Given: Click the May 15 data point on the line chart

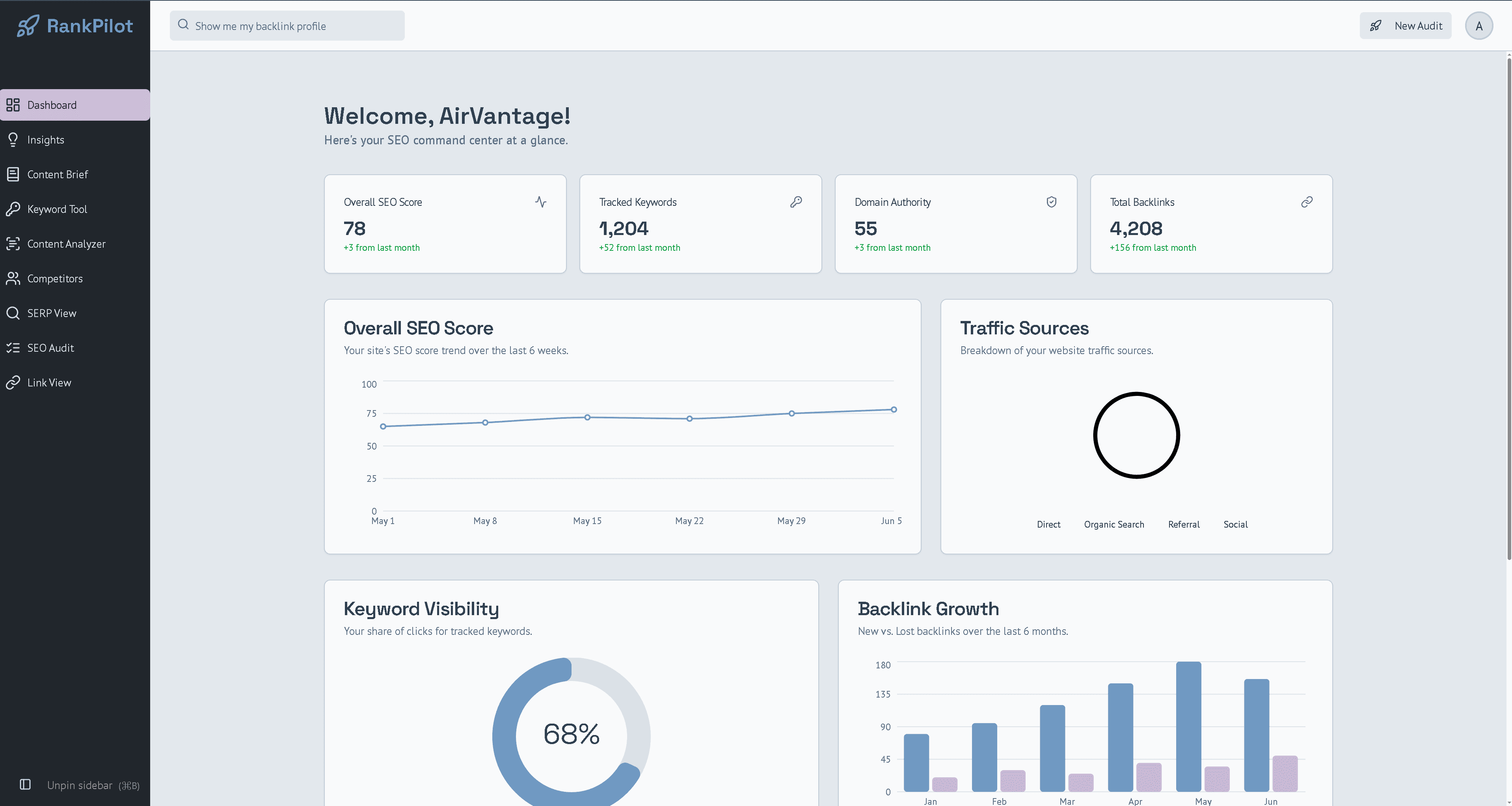Looking at the screenshot, I should [588, 417].
